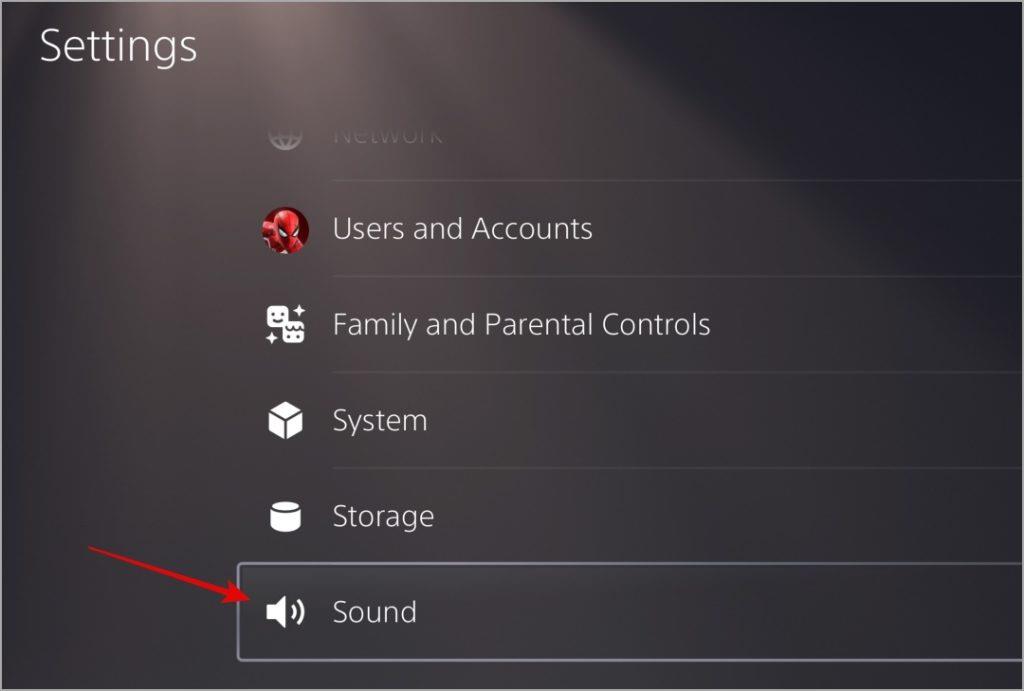Screen dimensions: 1024x691
Task: Select the Sound text label
Action: (x=374, y=612)
